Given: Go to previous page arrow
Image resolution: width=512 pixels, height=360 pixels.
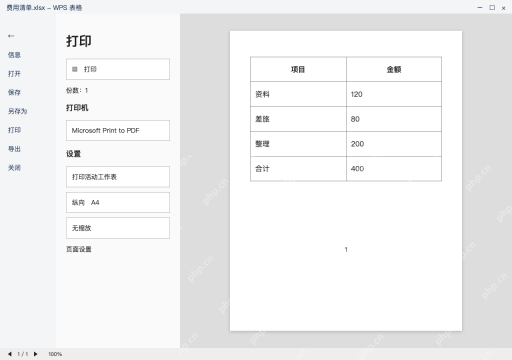Looking at the screenshot, I should tap(10, 354).
